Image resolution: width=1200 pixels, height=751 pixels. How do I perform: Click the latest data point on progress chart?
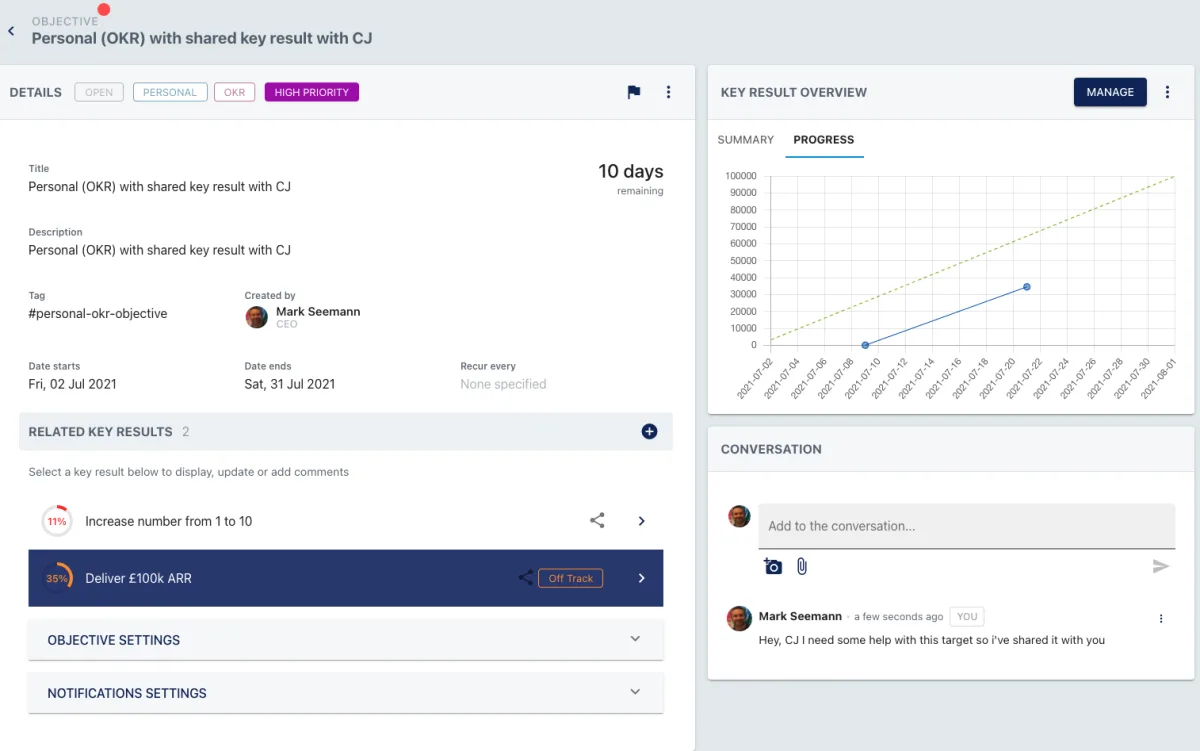(x=1027, y=287)
